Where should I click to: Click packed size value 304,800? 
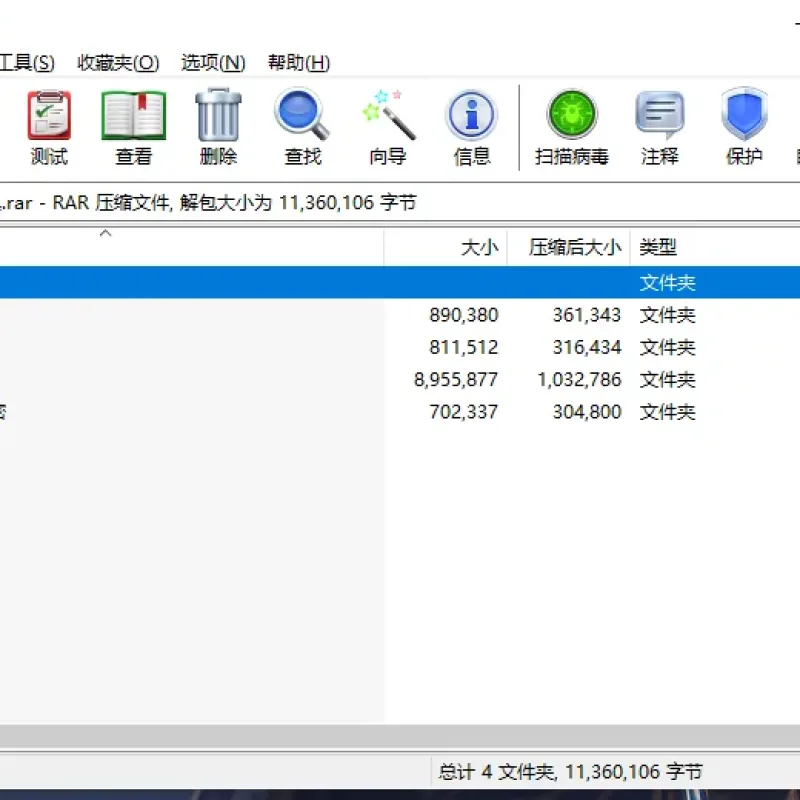click(x=587, y=411)
